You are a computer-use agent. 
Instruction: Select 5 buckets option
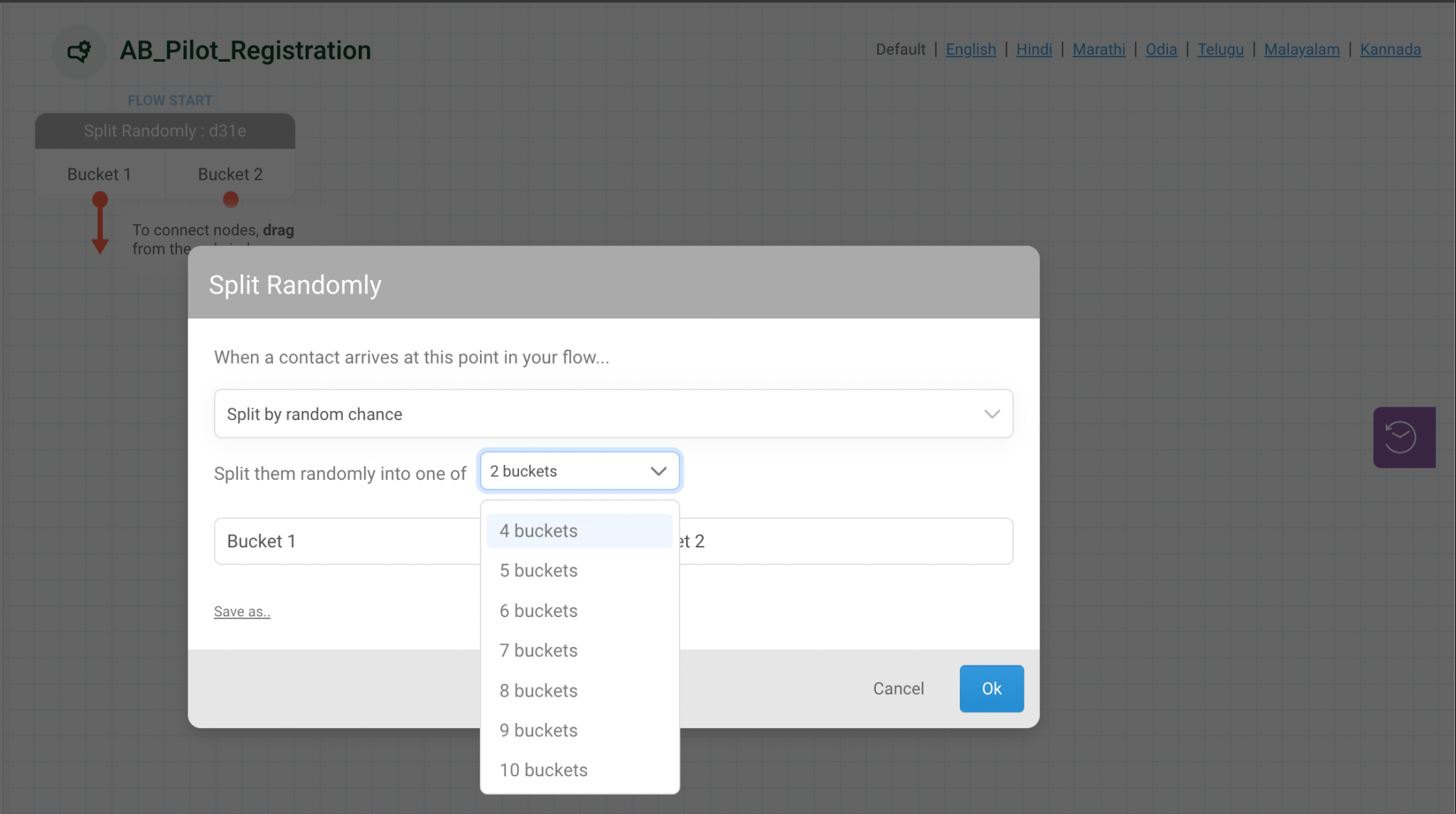[538, 571]
